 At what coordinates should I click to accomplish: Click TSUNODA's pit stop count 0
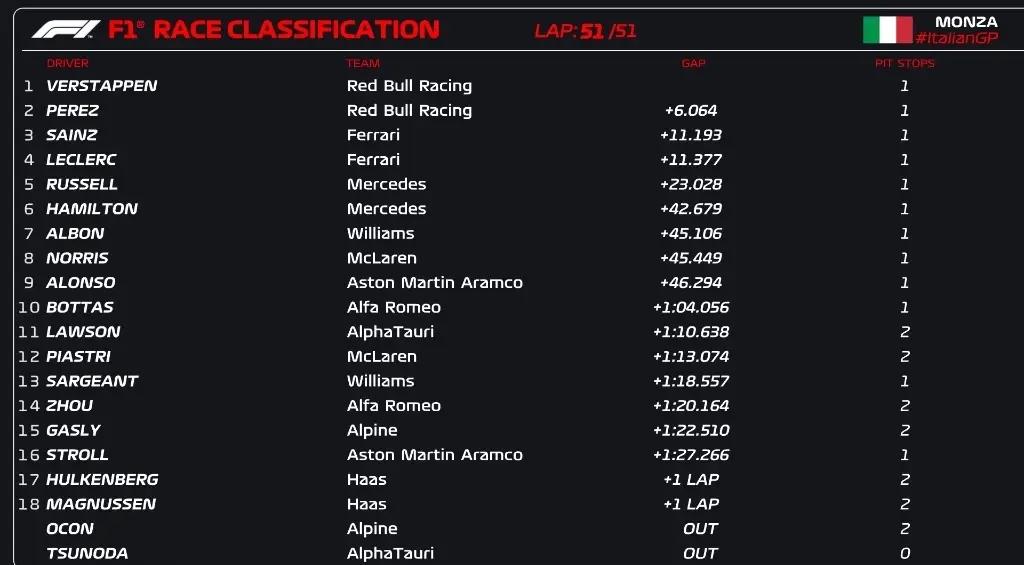[x=904, y=554]
